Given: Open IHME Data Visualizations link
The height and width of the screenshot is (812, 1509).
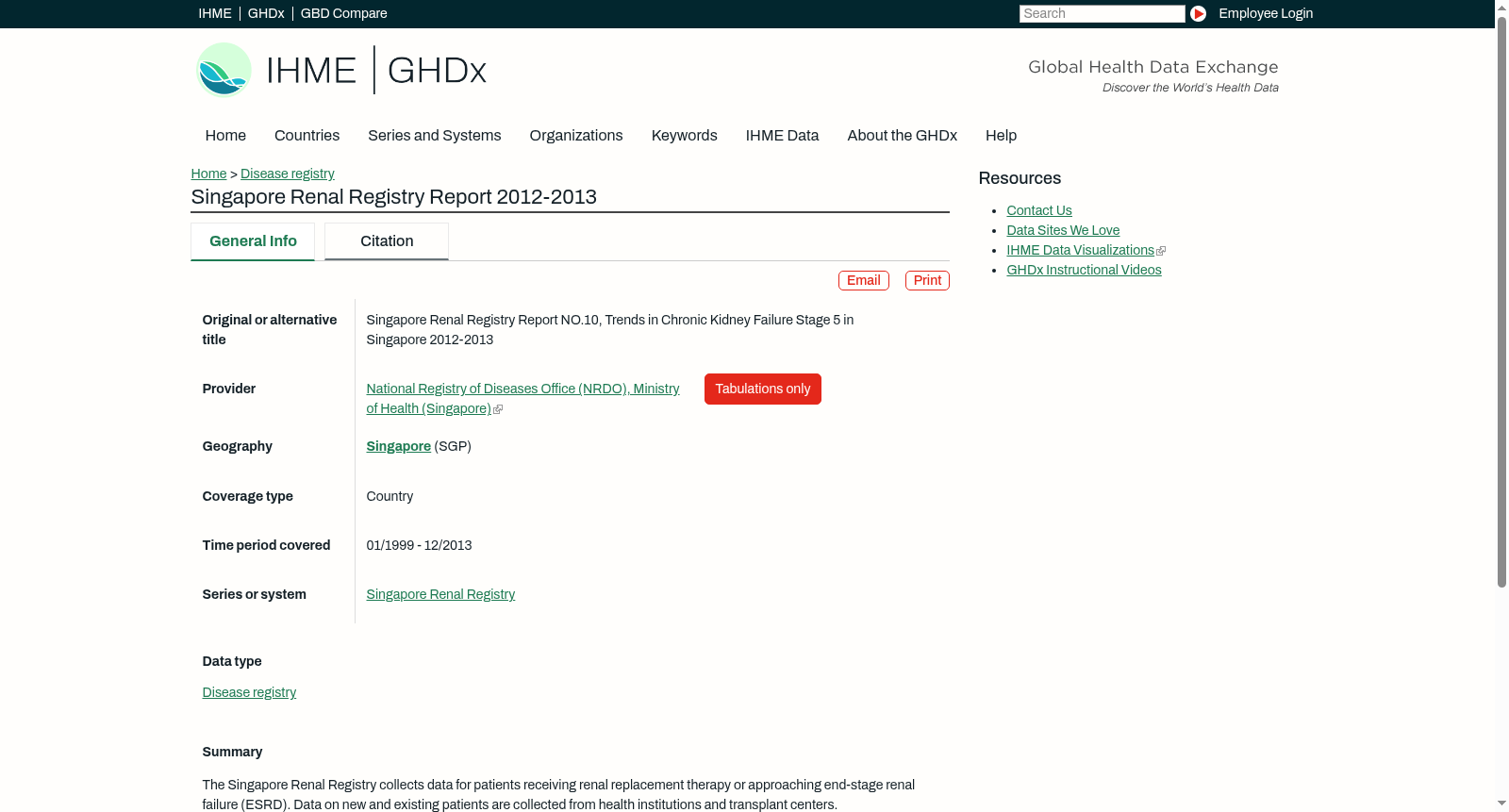Looking at the screenshot, I should click(x=1080, y=250).
